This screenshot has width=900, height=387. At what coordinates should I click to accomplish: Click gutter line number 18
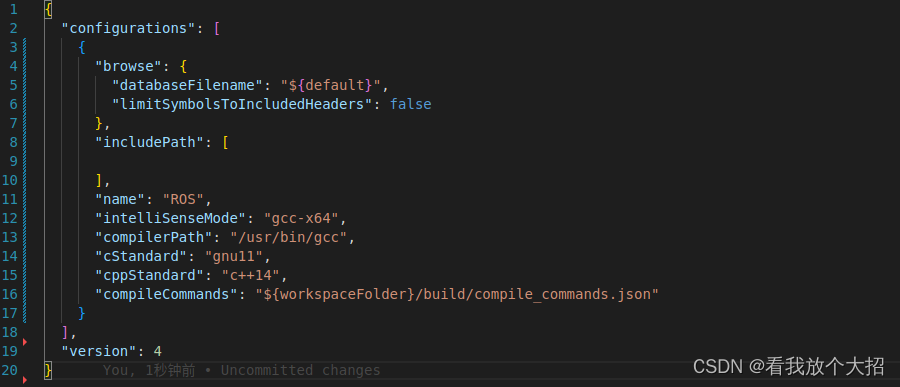pyautogui.click(x=10, y=332)
